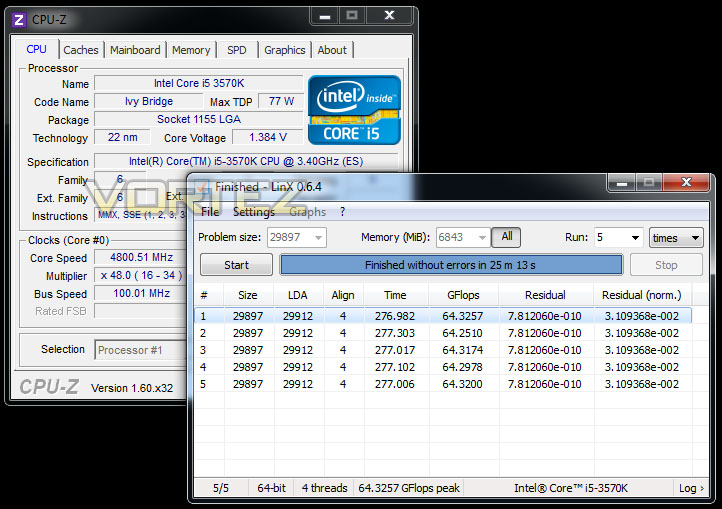Click the 64.3257 GFlops peak status entry
Image resolution: width=722 pixels, height=509 pixels.
[409, 488]
